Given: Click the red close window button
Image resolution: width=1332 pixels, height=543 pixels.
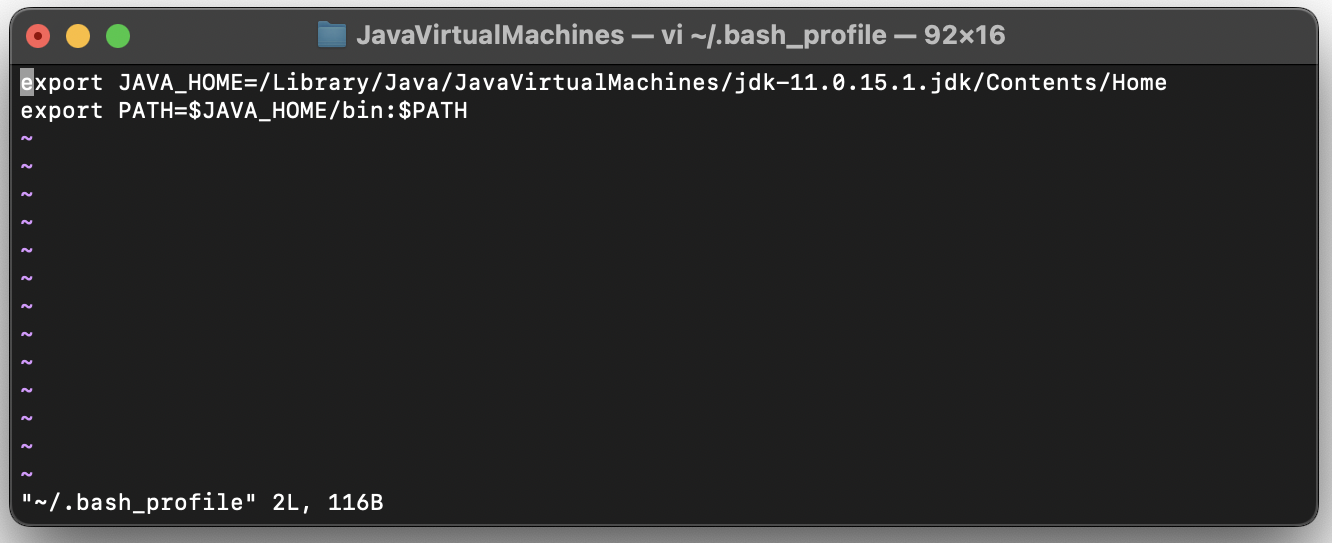Looking at the screenshot, I should tap(38, 37).
